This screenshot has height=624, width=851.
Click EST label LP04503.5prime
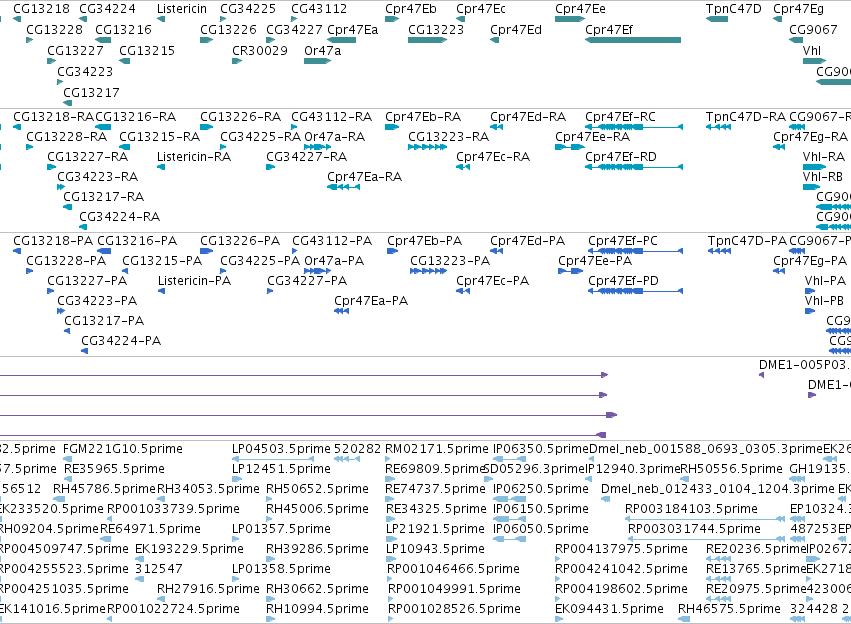click(x=281, y=449)
